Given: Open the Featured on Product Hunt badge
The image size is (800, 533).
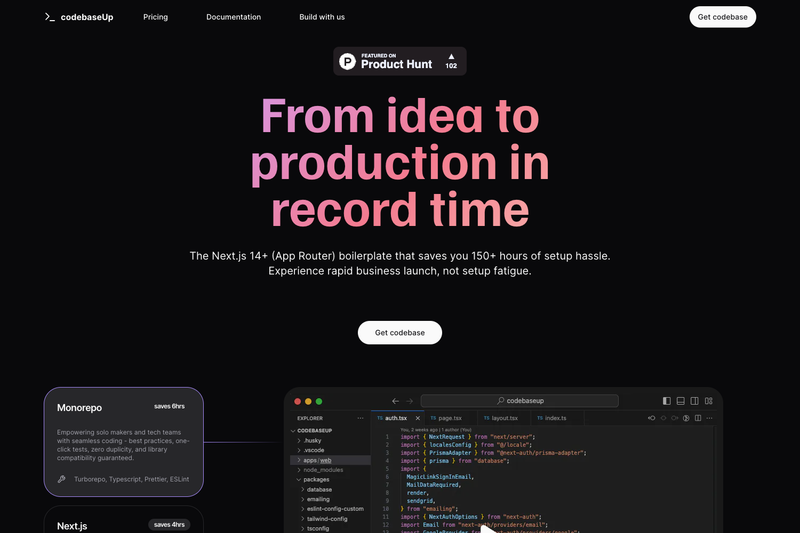Looking at the screenshot, I should [x=400, y=61].
